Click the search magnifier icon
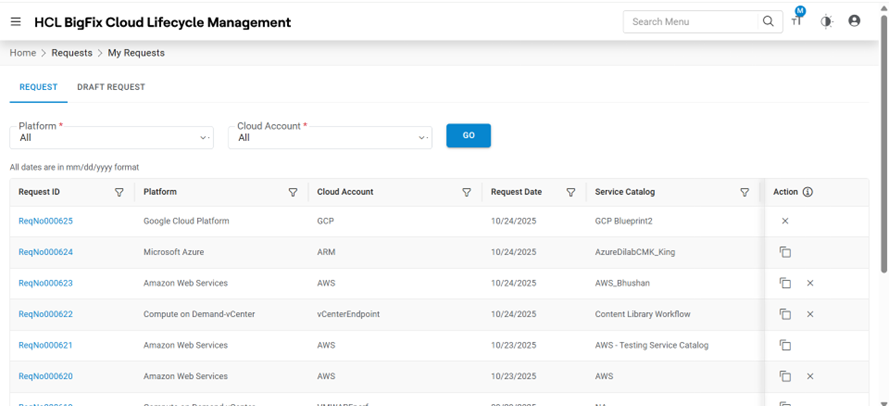889x406 pixels. point(768,21)
